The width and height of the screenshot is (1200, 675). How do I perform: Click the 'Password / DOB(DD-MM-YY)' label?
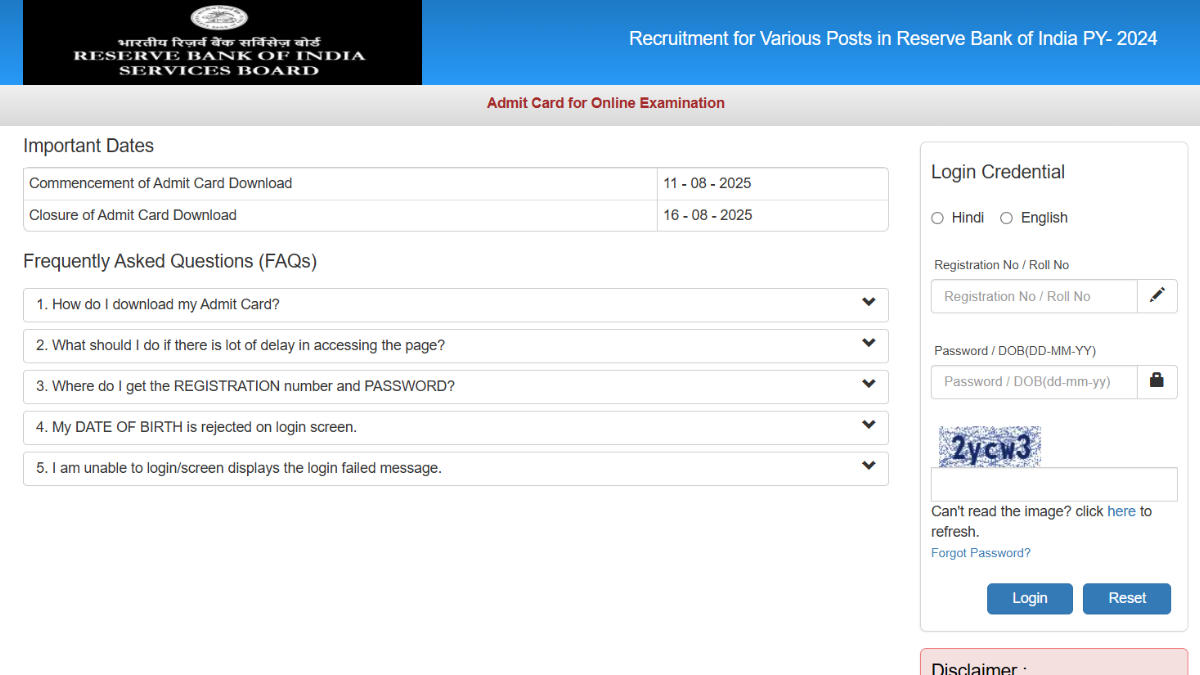click(x=1015, y=351)
